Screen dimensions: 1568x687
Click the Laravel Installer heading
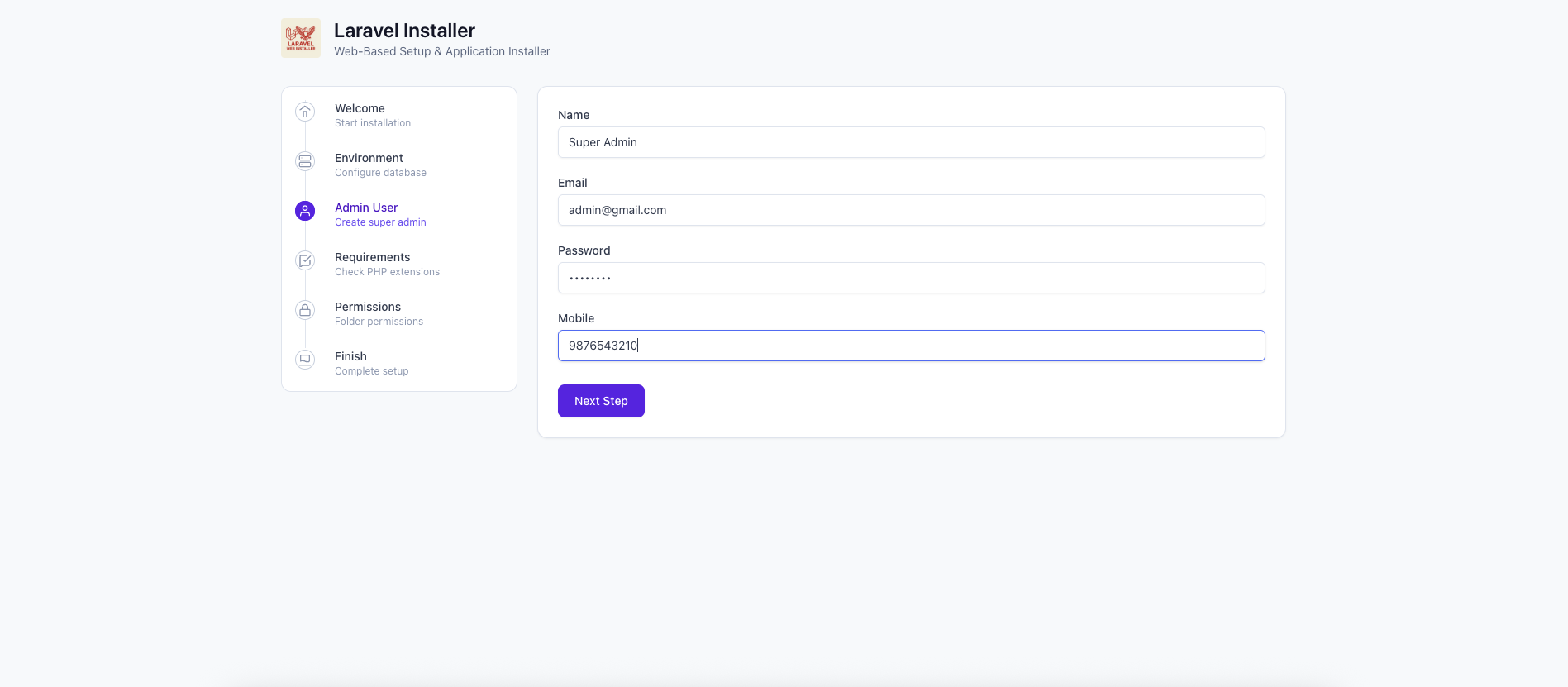(404, 30)
